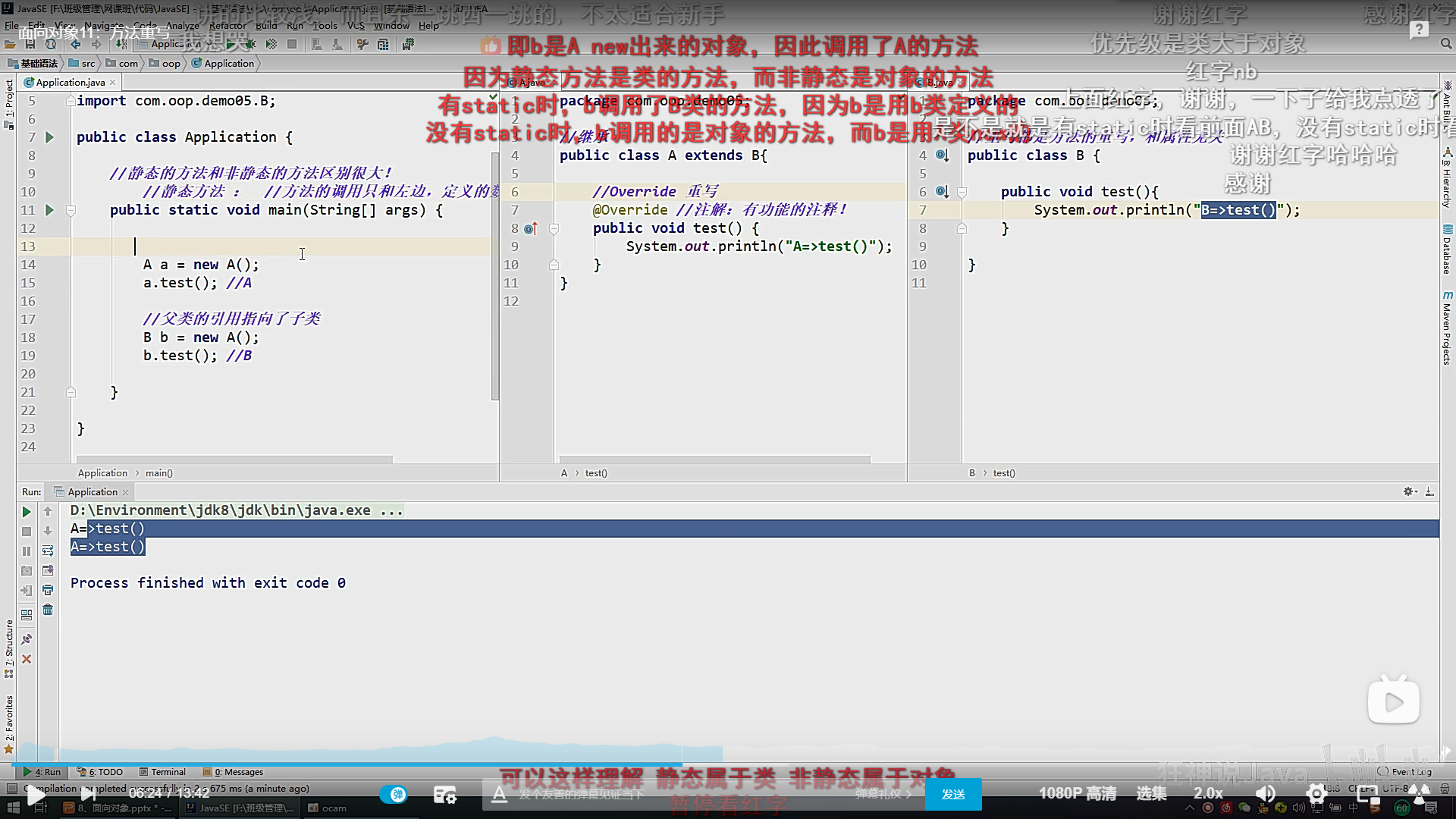This screenshot has height=819, width=1456.
Task: Click the red X to close Run panel
Action: [x=27, y=659]
